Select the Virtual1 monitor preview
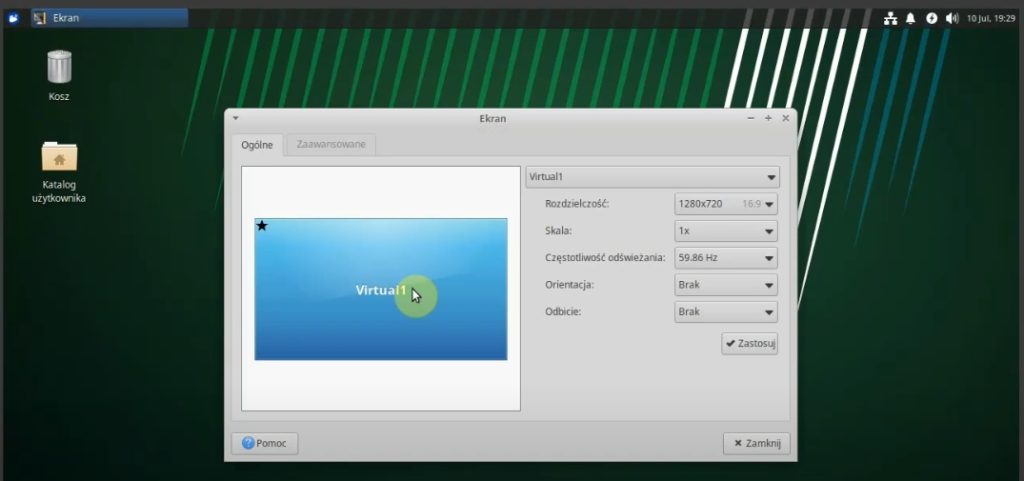1024x481 pixels. point(381,289)
